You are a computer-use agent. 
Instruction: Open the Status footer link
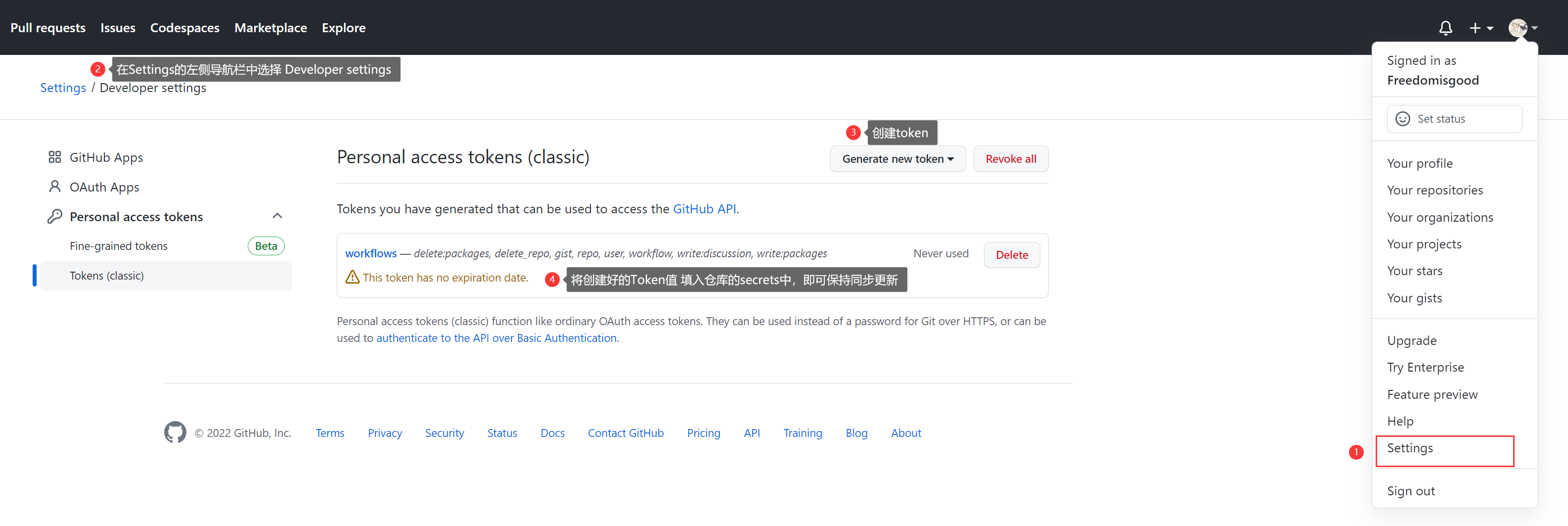[x=502, y=433]
